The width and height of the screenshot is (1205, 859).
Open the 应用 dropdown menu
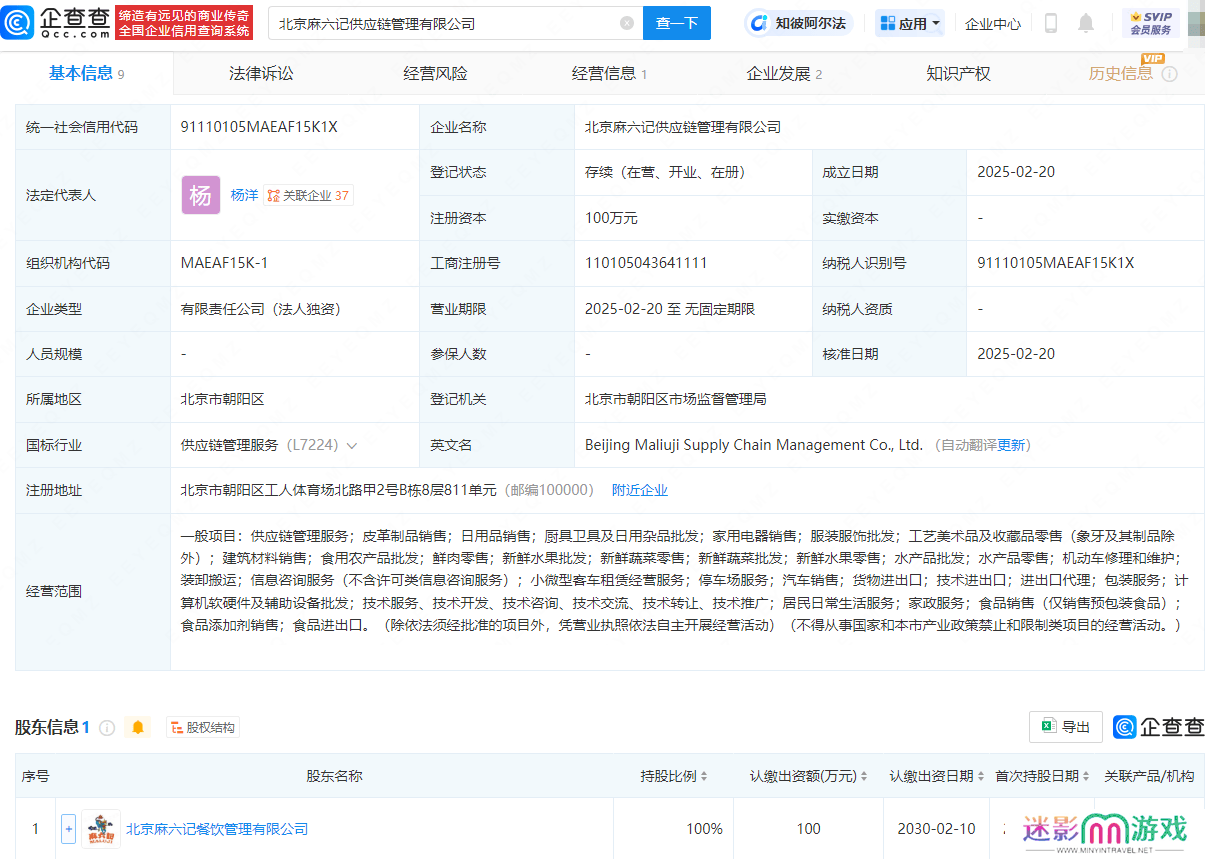pos(910,23)
